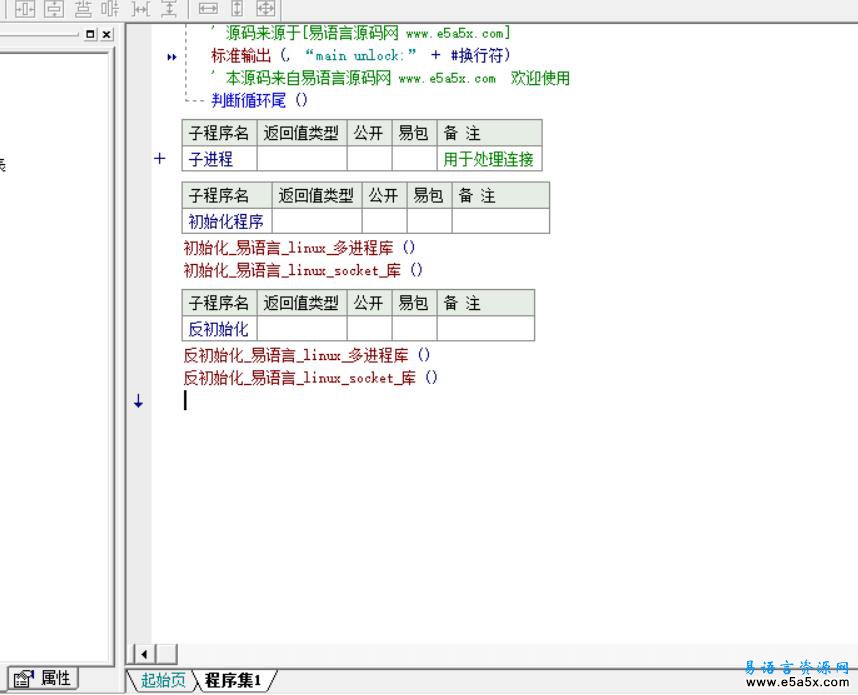This screenshot has width=858, height=695.
Task: Click the line 反初始化_易语言_linux_socket_库 ()
Action: pyautogui.click(x=311, y=378)
